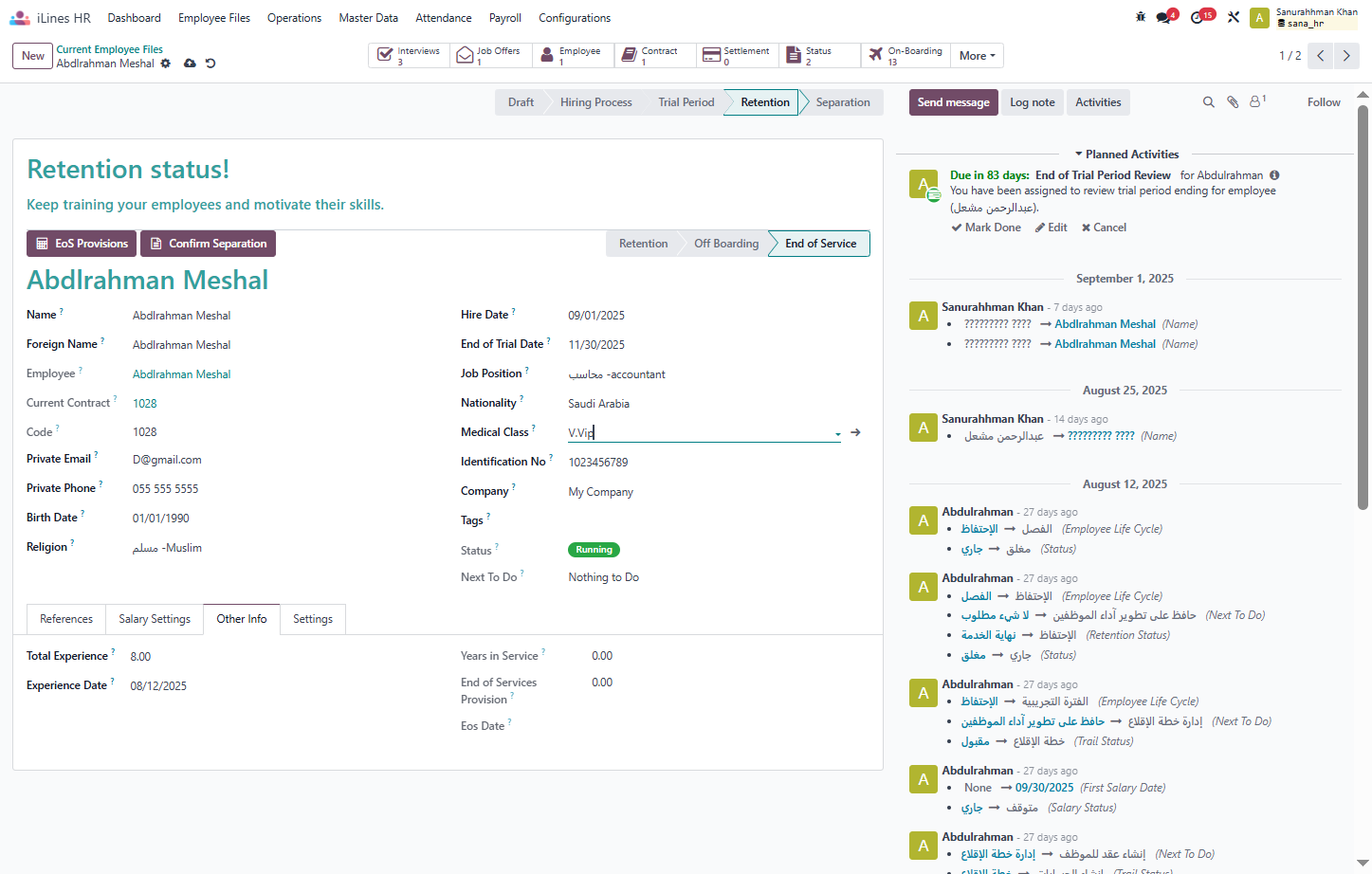The width and height of the screenshot is (1372, 874).
Task: Open On-Boarding plane smart button
Action: (x=905, y=56)
